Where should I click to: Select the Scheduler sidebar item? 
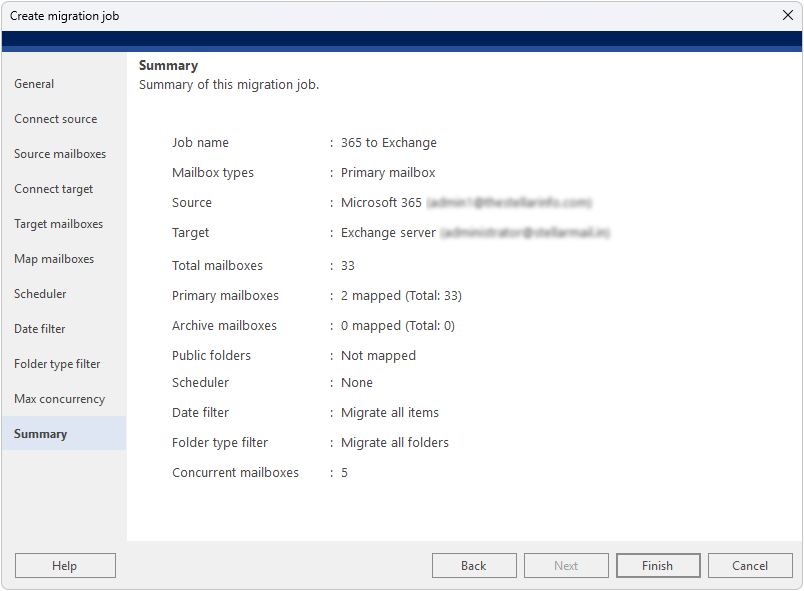coord(40,294)
